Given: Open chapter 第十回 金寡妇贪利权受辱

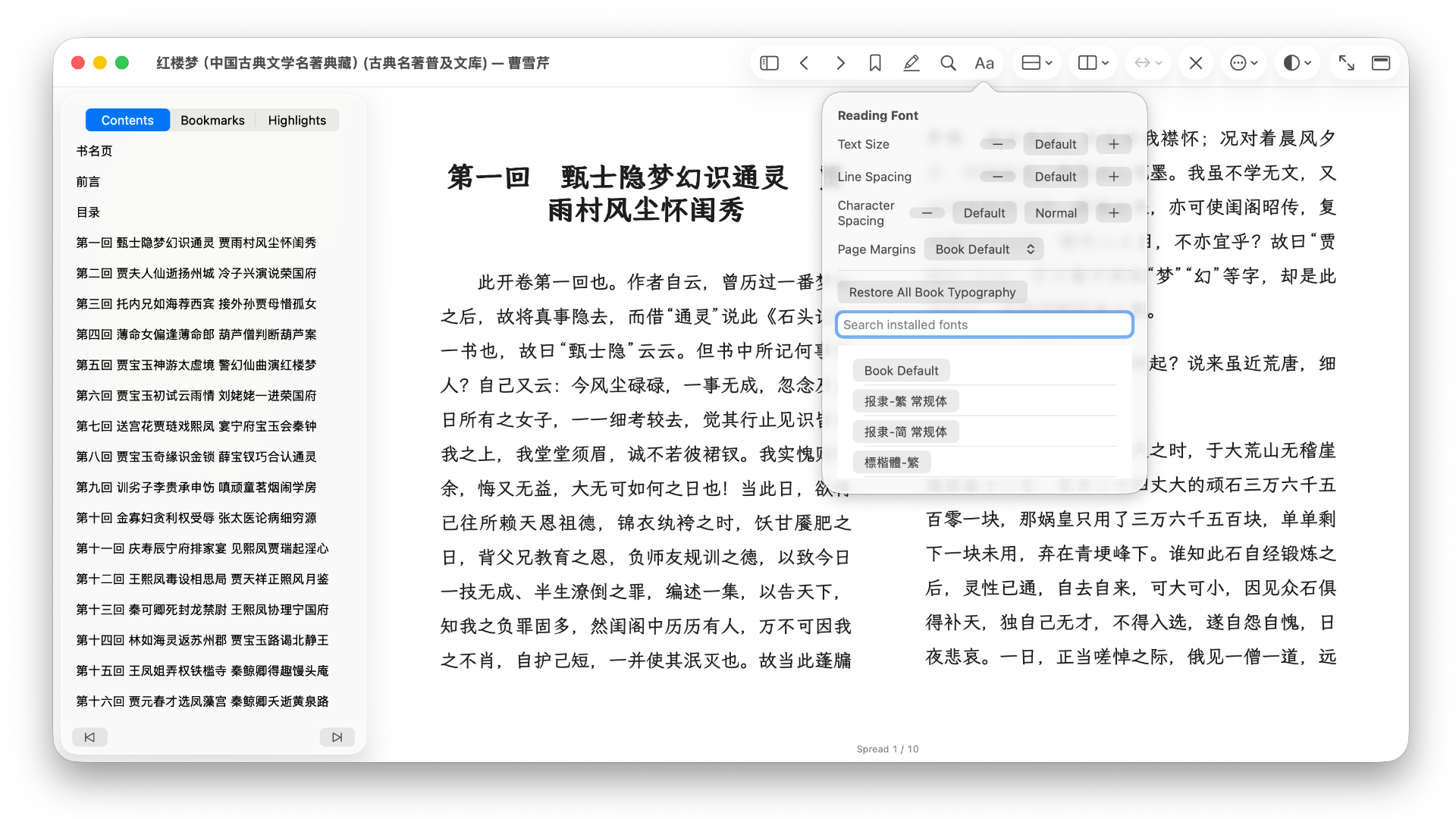Looking at the screenshot, I should pos(196,518).
